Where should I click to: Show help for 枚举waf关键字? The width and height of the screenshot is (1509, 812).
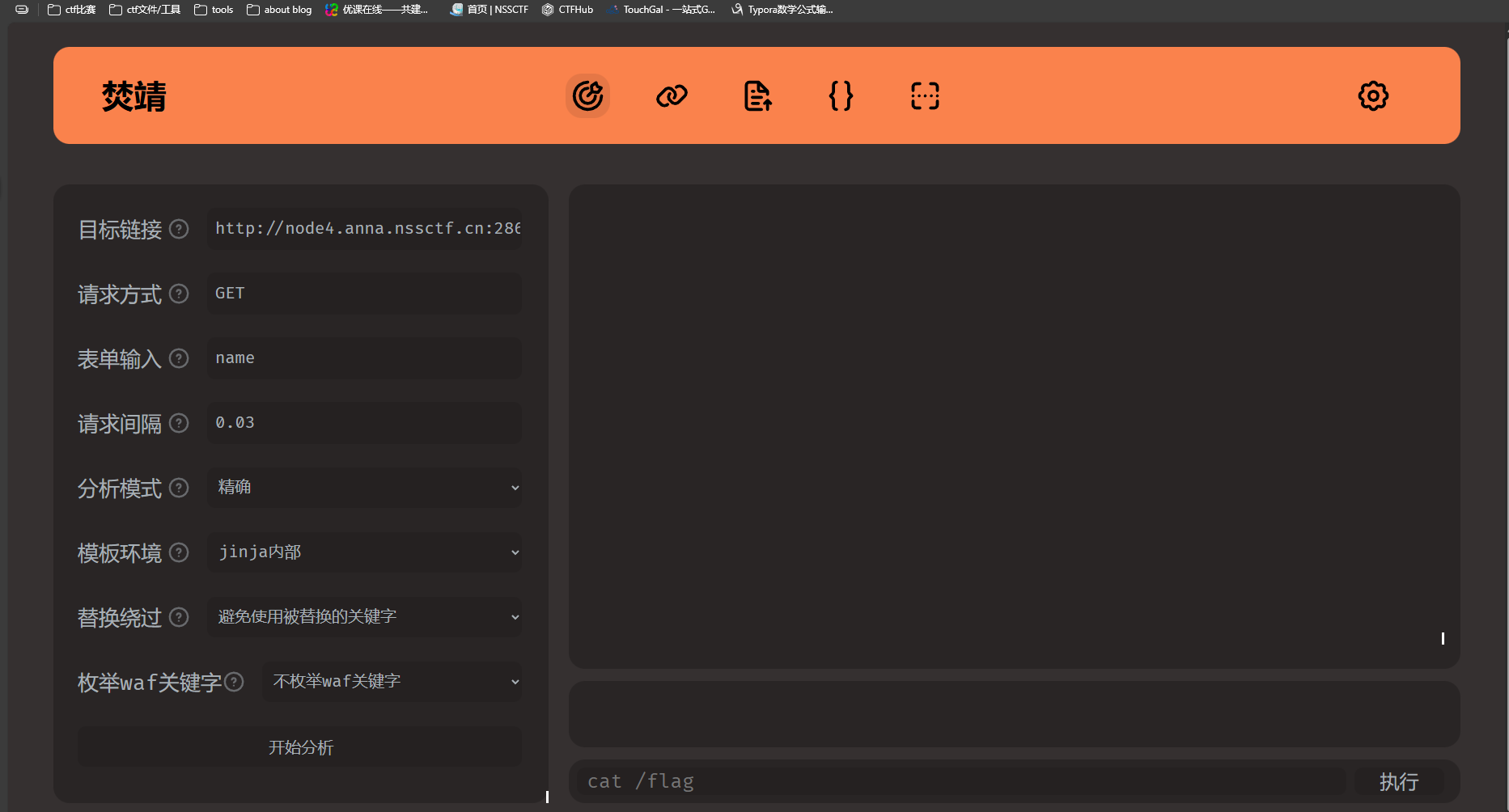(234, 682)
